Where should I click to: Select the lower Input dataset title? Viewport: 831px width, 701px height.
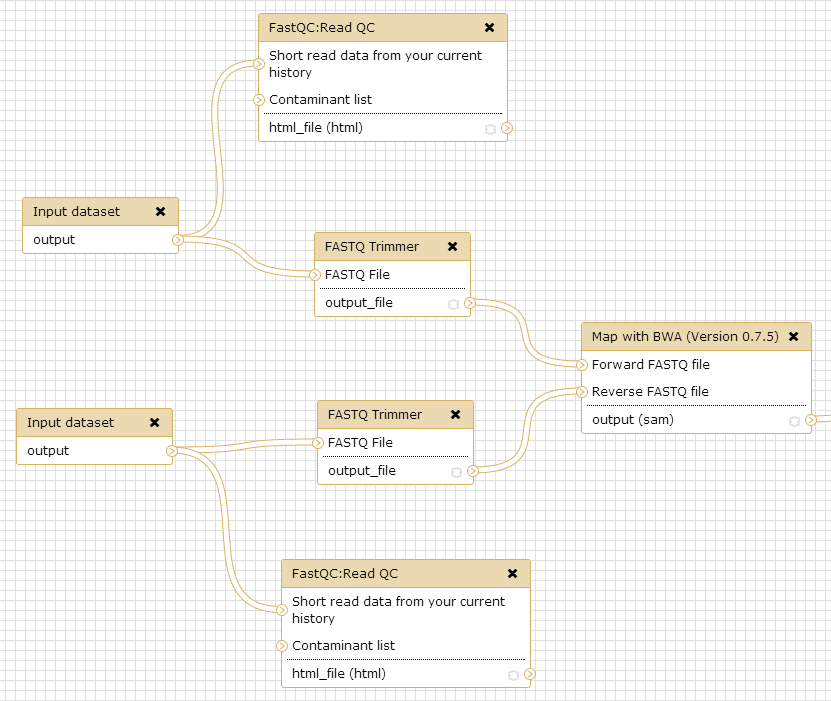(x=71, y=422)
